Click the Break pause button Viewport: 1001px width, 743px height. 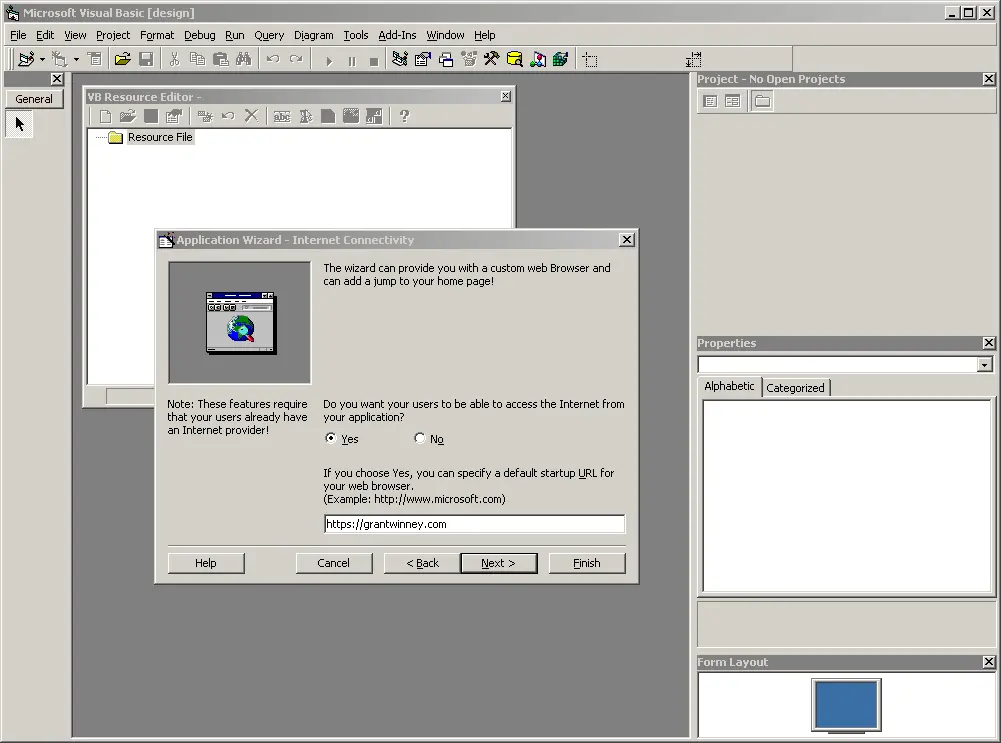click(x=352, y=61)
